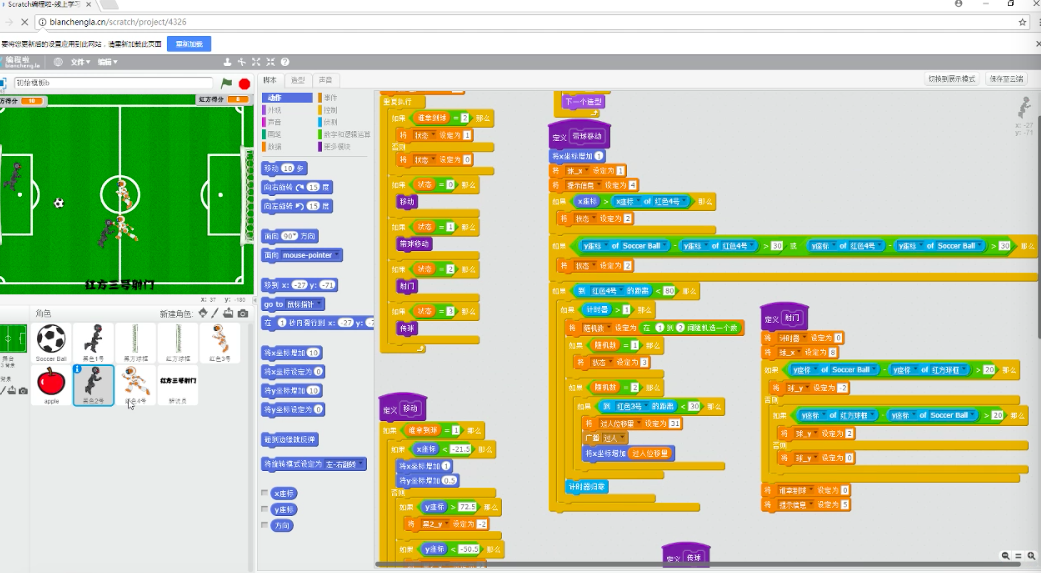Image resolution: width=1041 pixels, height=573 pixels.
Task: Switch to the 声音 sounds tab
Action: pos(326,80)
